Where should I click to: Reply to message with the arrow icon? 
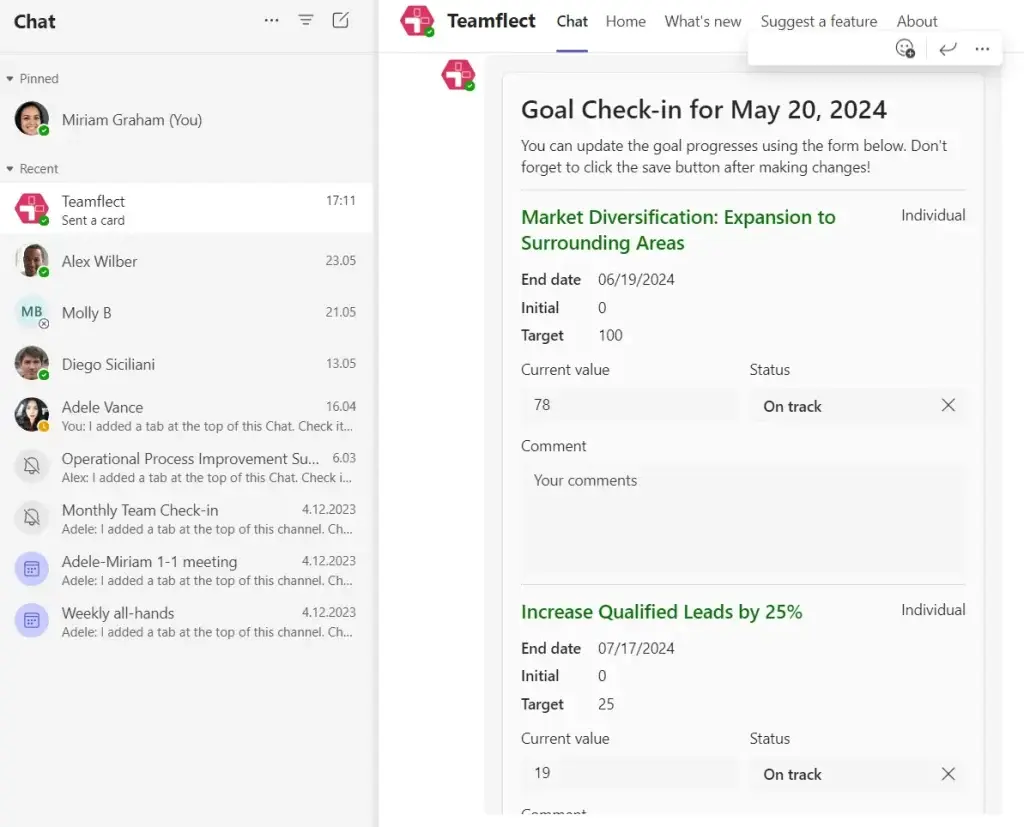click(x=948, y=48)
